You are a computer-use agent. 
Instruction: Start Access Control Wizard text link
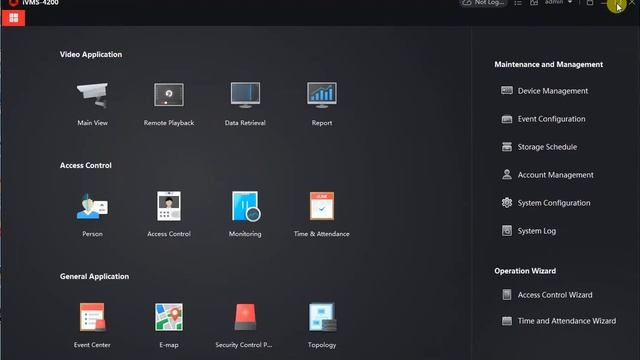(x=555, y=295)
